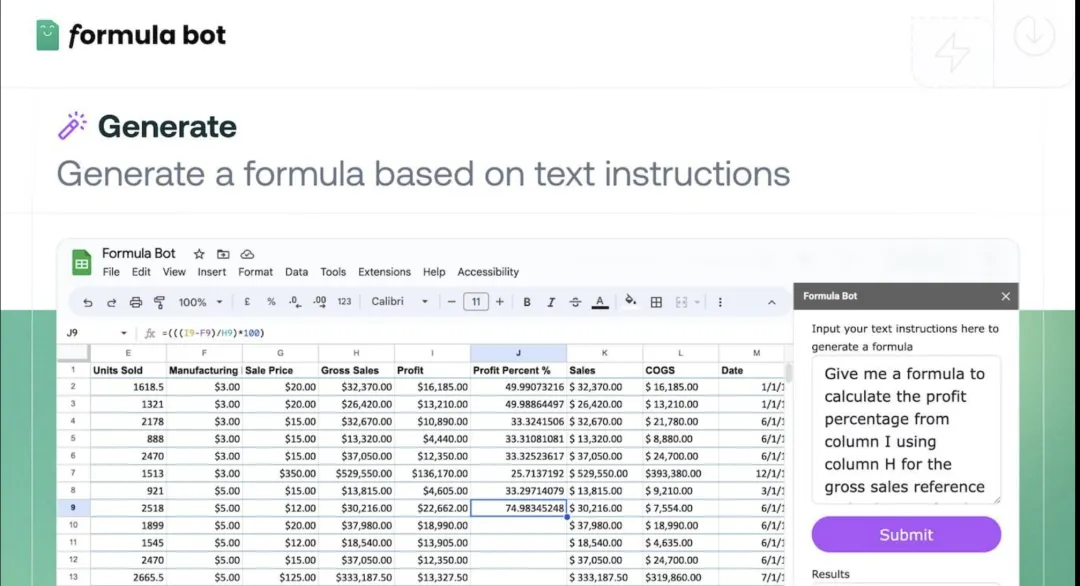This screenshot has height=586, width=1080.
Task: Click the Profit Percent % header cell
Action: 518,370
